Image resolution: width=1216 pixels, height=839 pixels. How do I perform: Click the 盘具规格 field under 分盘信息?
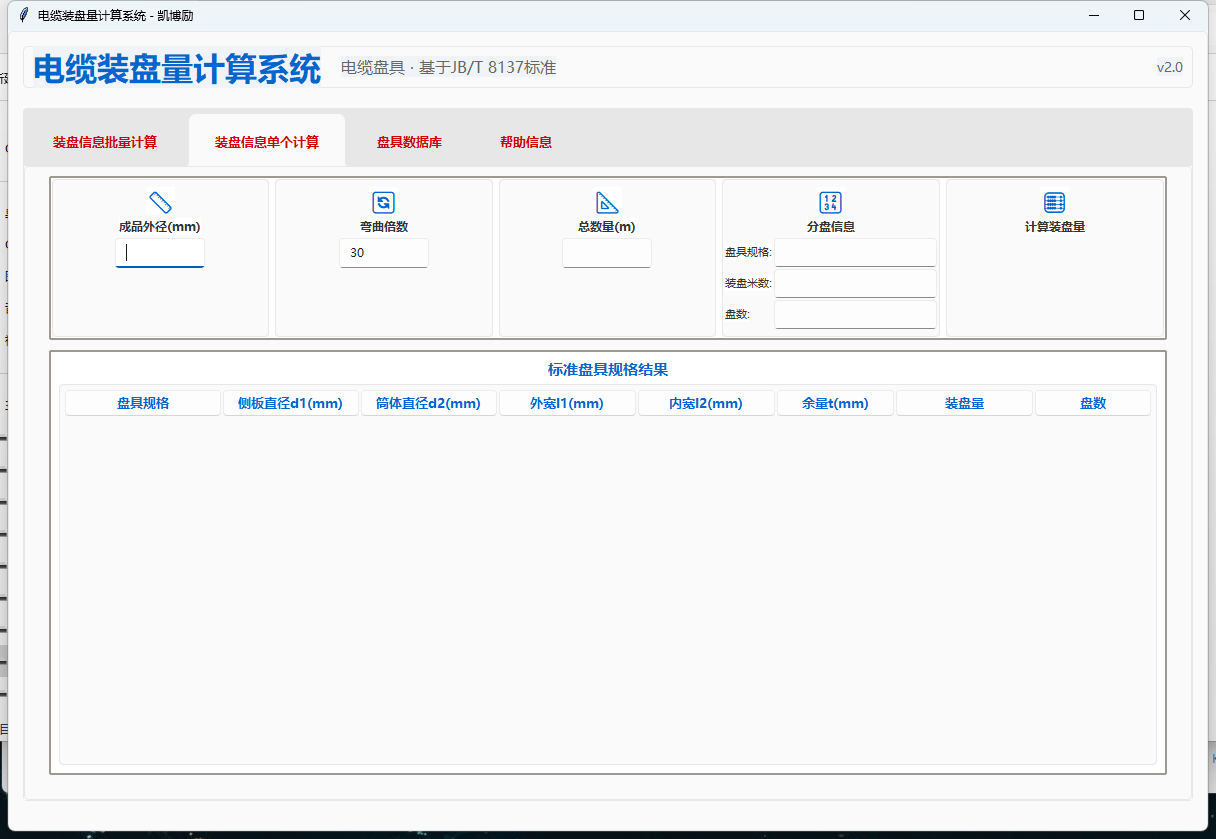point(855,252)
